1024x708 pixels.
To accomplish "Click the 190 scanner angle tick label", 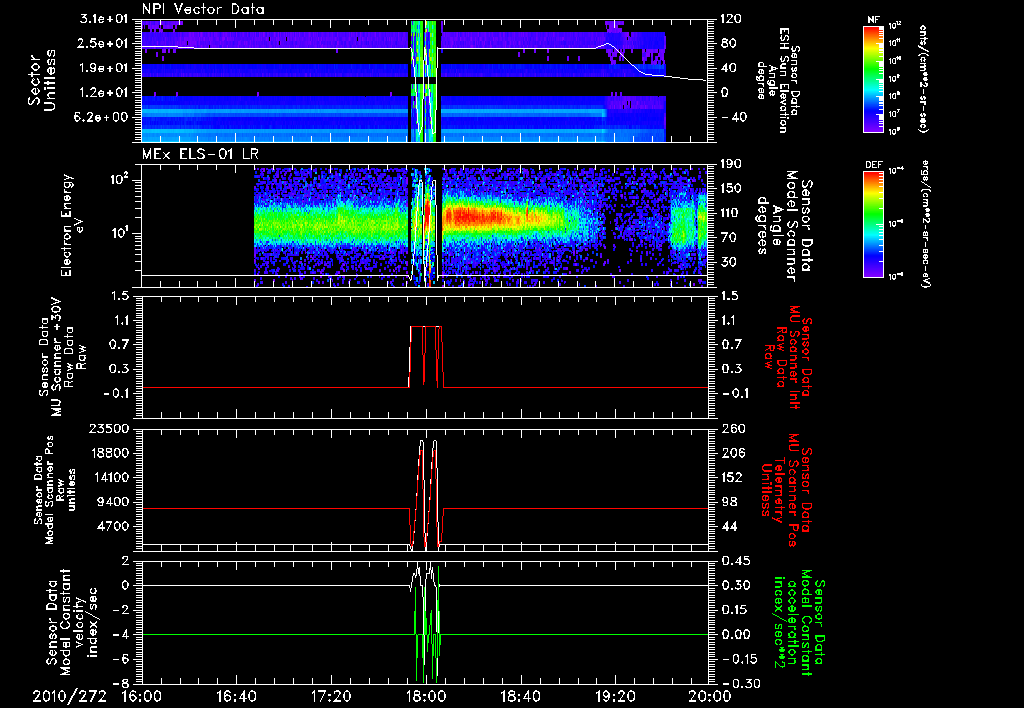I will (729, 164).
